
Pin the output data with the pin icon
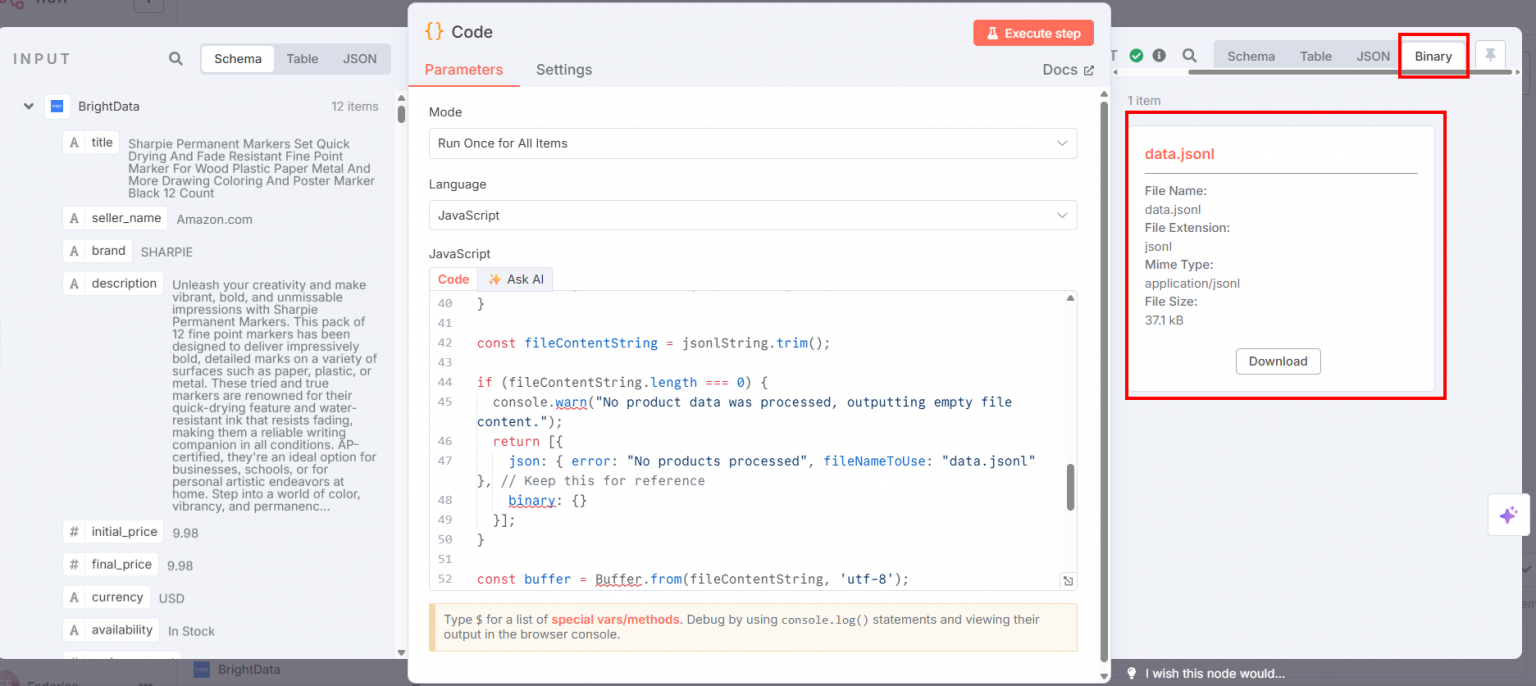pos(1491,55)
